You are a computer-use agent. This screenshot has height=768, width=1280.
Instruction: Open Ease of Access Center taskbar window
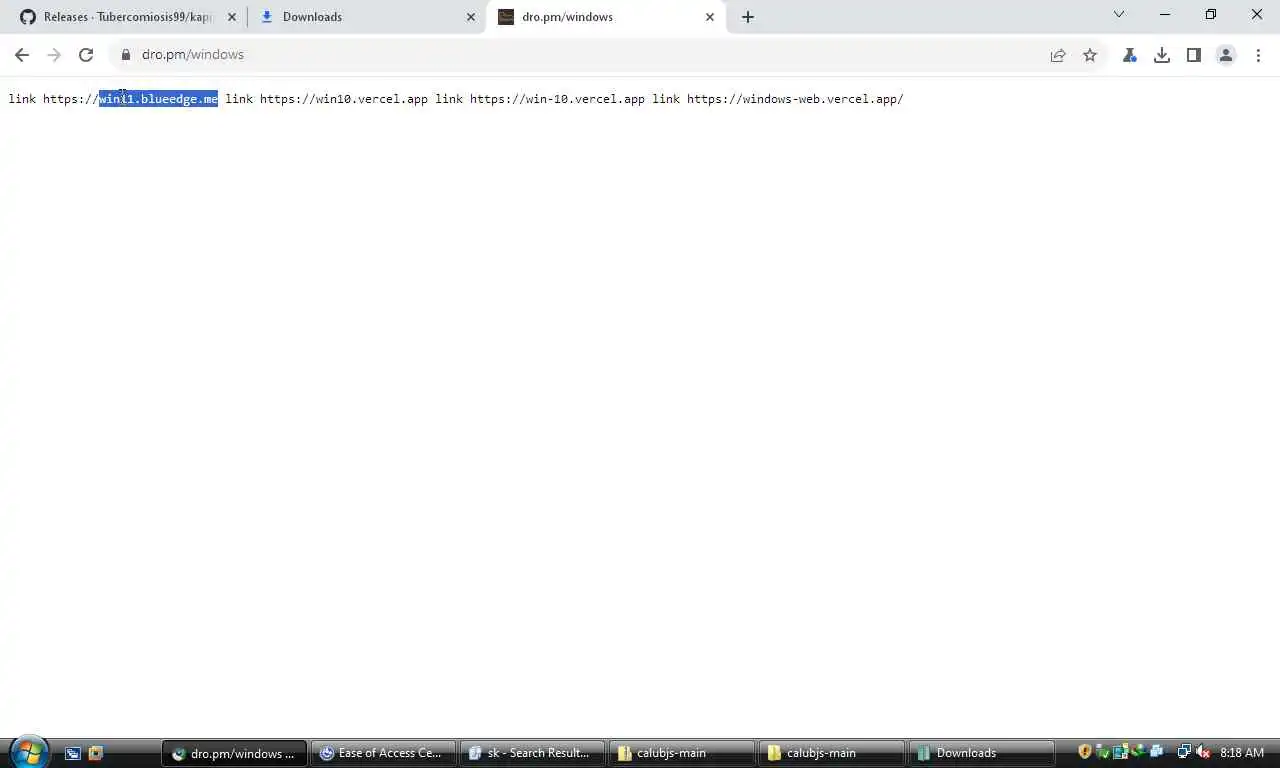pos(383,753)
